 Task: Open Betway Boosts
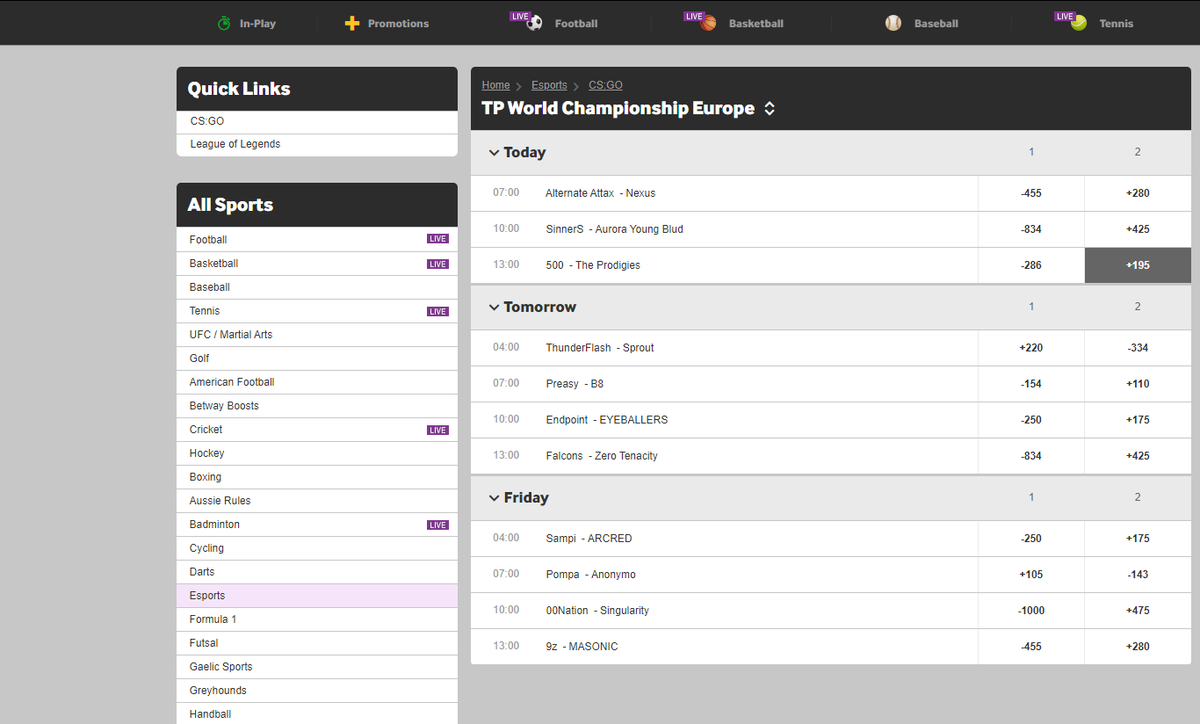point(317,406)
